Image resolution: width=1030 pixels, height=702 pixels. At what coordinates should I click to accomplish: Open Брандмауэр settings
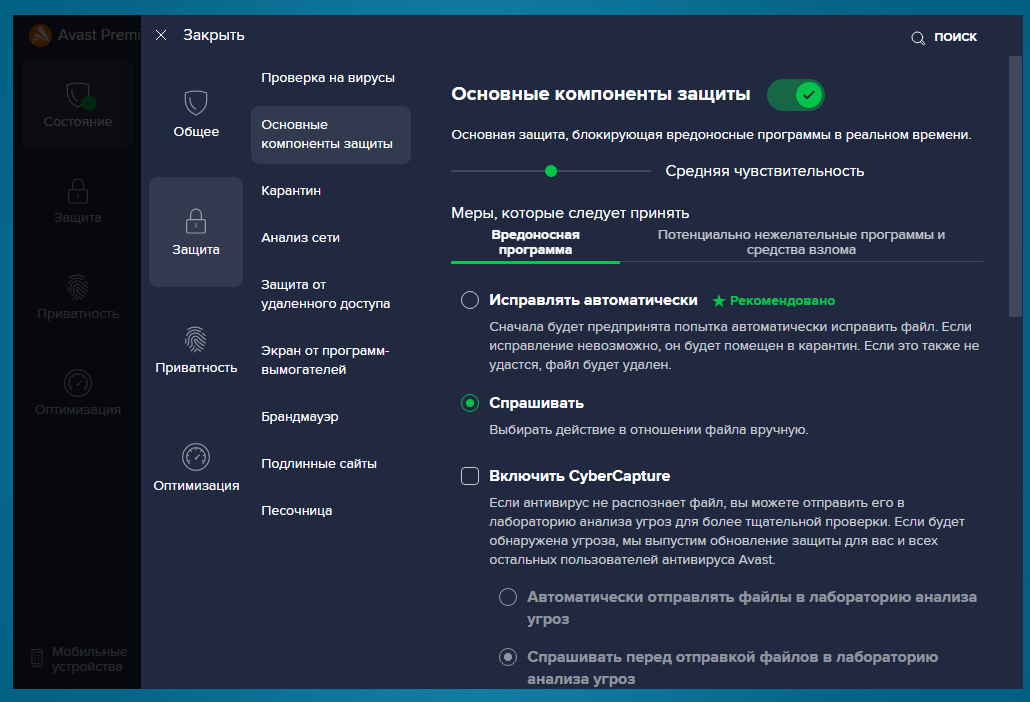point(300,416)
